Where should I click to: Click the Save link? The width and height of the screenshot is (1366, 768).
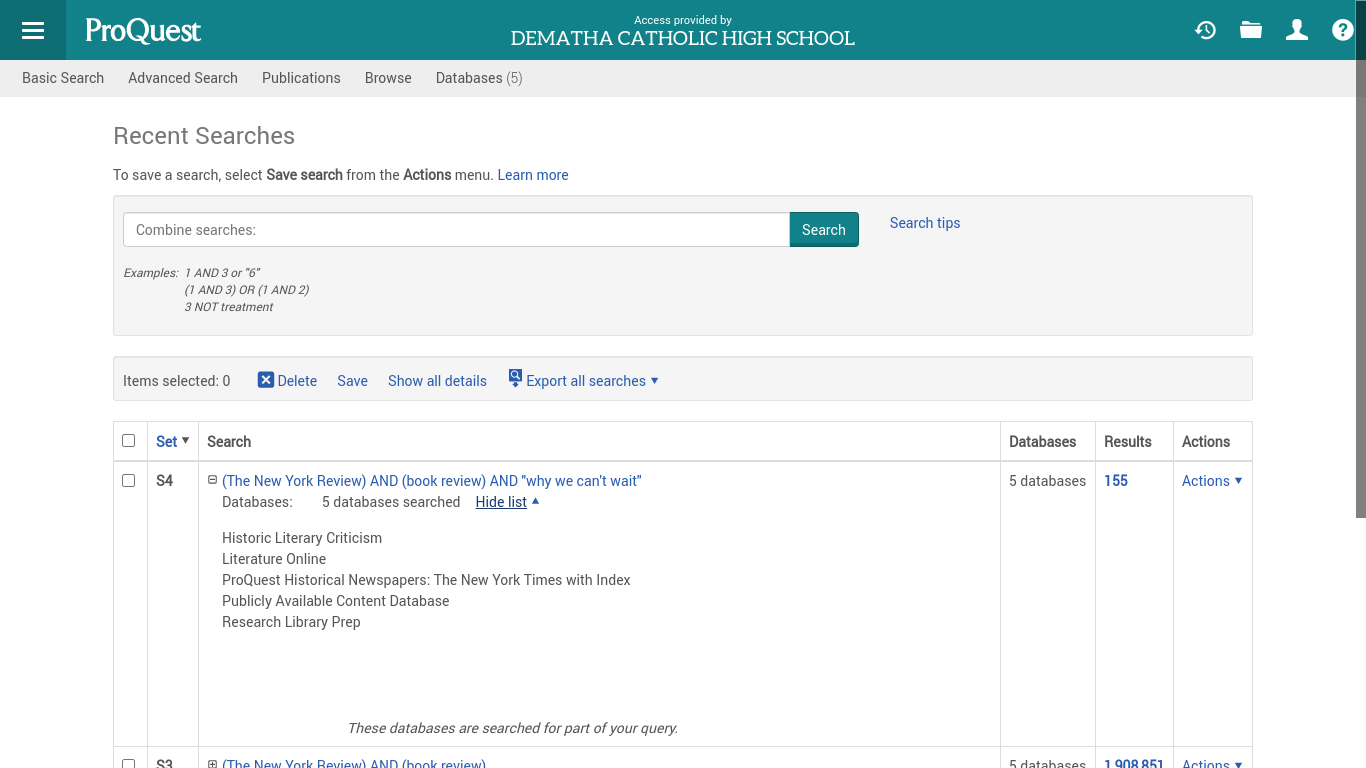pyautogui.click(x=352, y=381)
